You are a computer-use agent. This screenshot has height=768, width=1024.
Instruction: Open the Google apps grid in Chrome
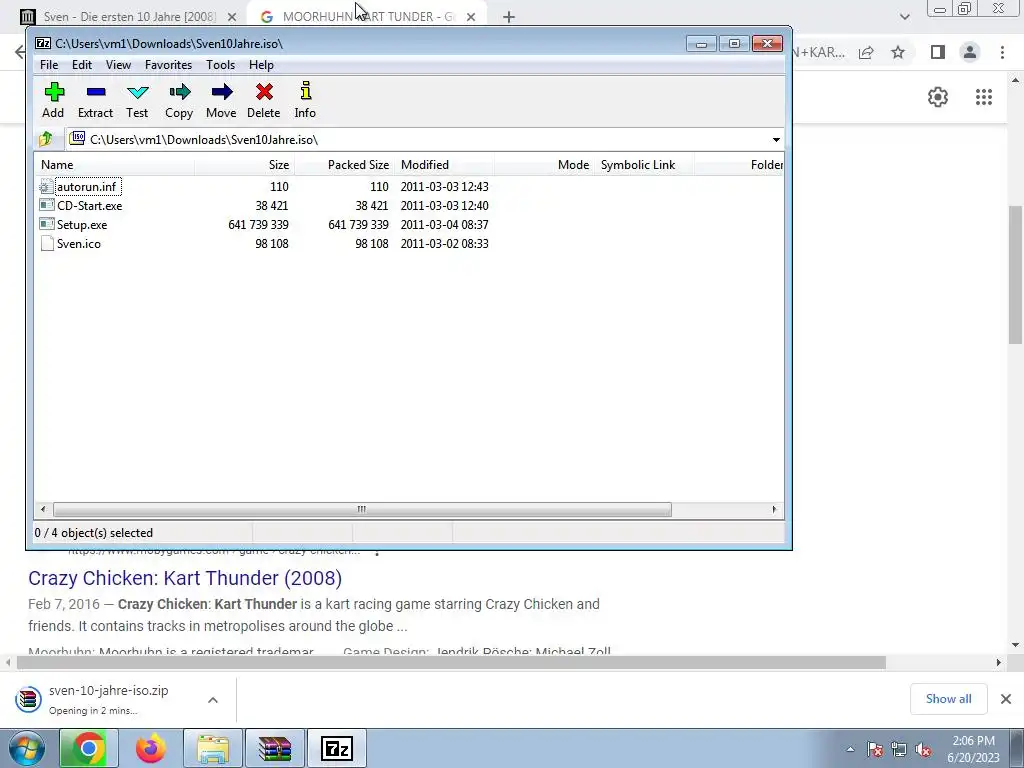click(984, 97)
